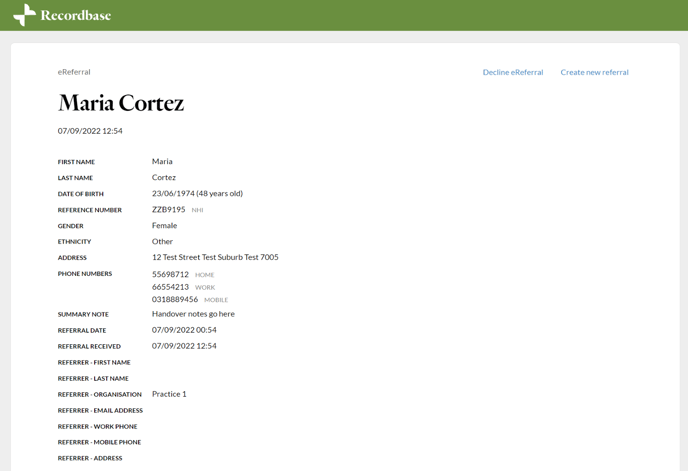The height and width of the screenshot is (471, 688).
Task: Select first name value Maria
Action: coord(162,162)
